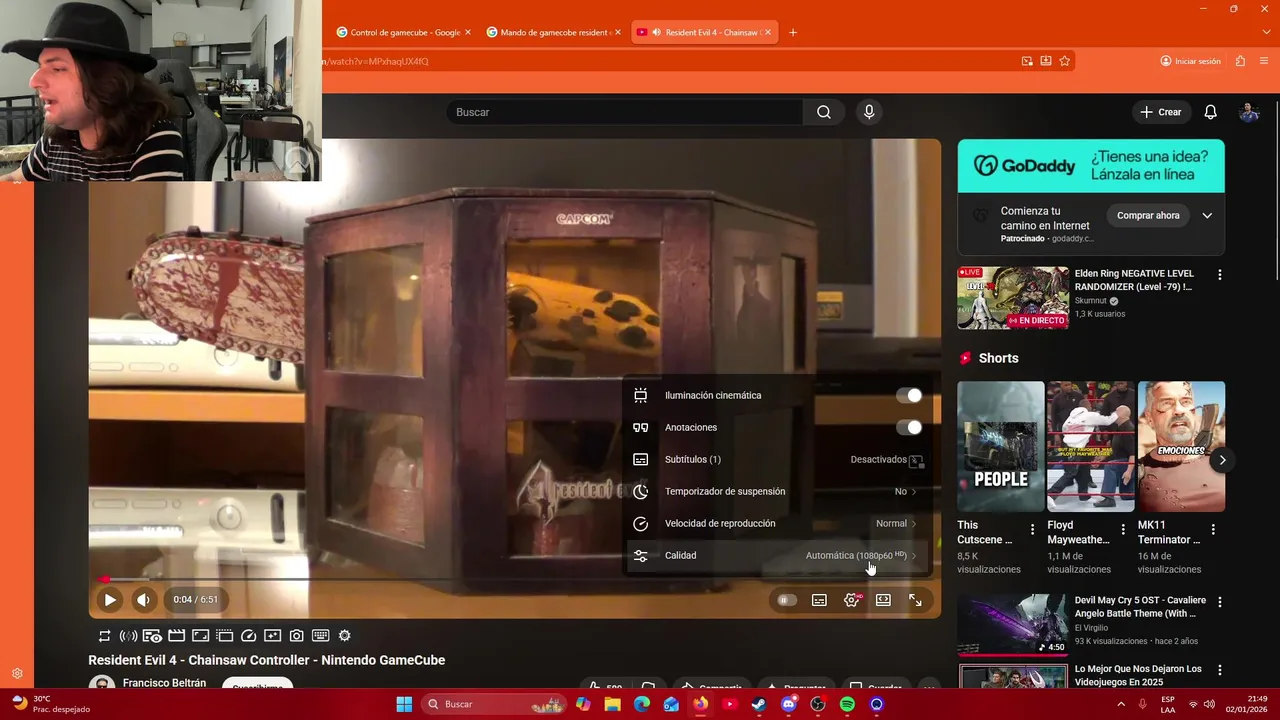Mute the video with the speaker icon

point(143,600)
